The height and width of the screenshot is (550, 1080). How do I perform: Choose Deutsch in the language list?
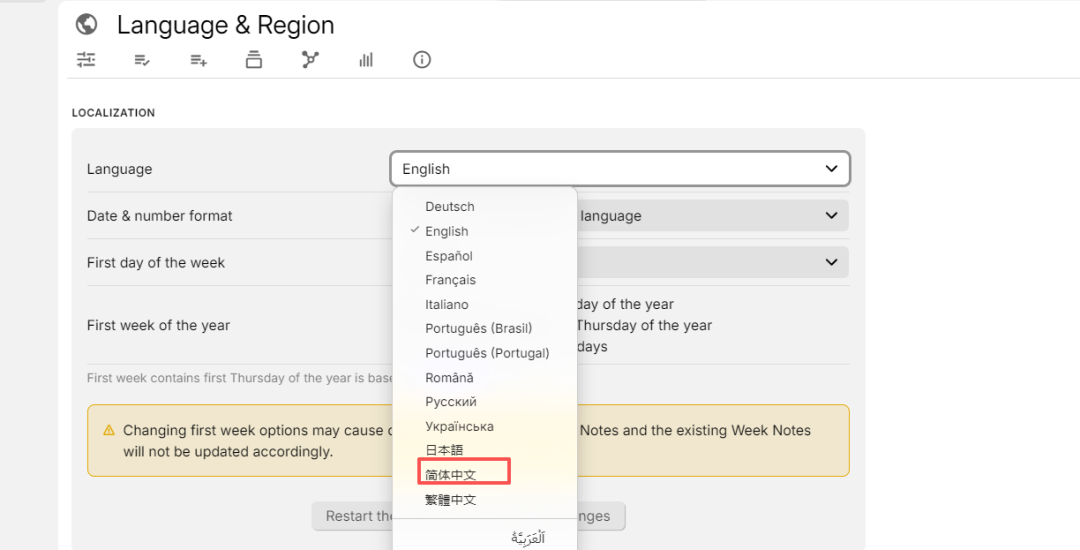pyautogui.click(x=450, y=207)
